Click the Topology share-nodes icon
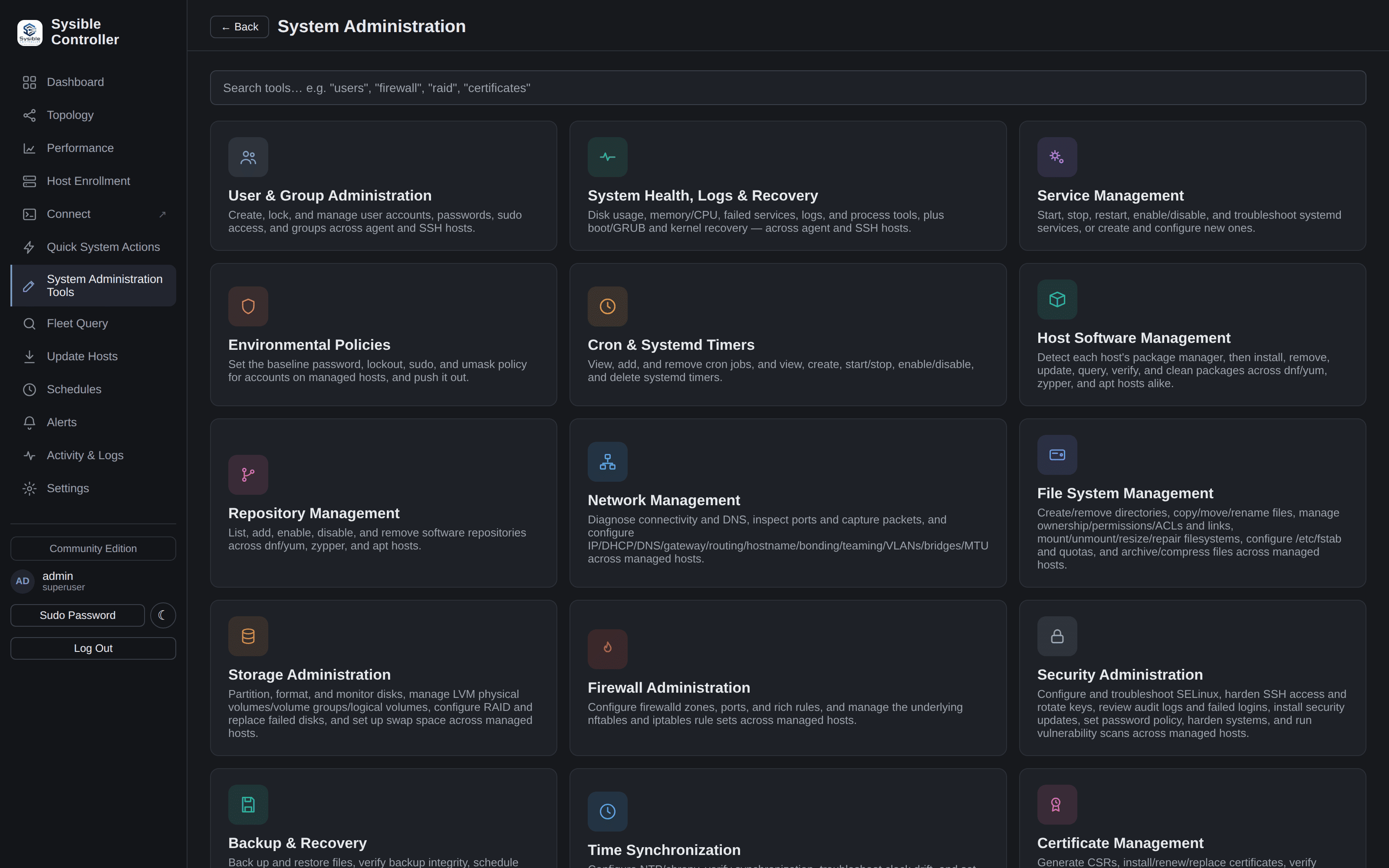Screen dimensions: 1389x868 (29, 115)
